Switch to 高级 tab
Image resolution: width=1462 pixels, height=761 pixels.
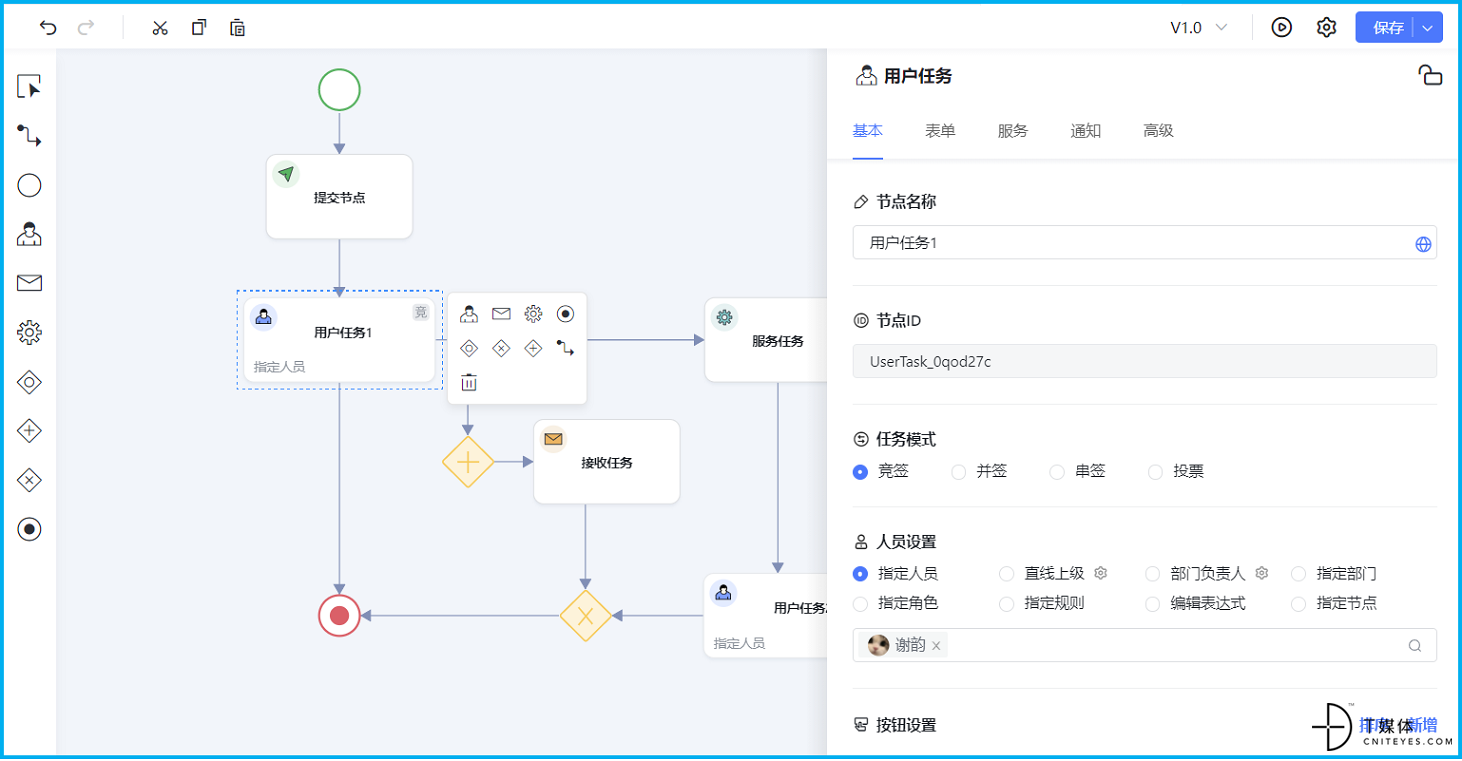click(x=1158, y=130)
